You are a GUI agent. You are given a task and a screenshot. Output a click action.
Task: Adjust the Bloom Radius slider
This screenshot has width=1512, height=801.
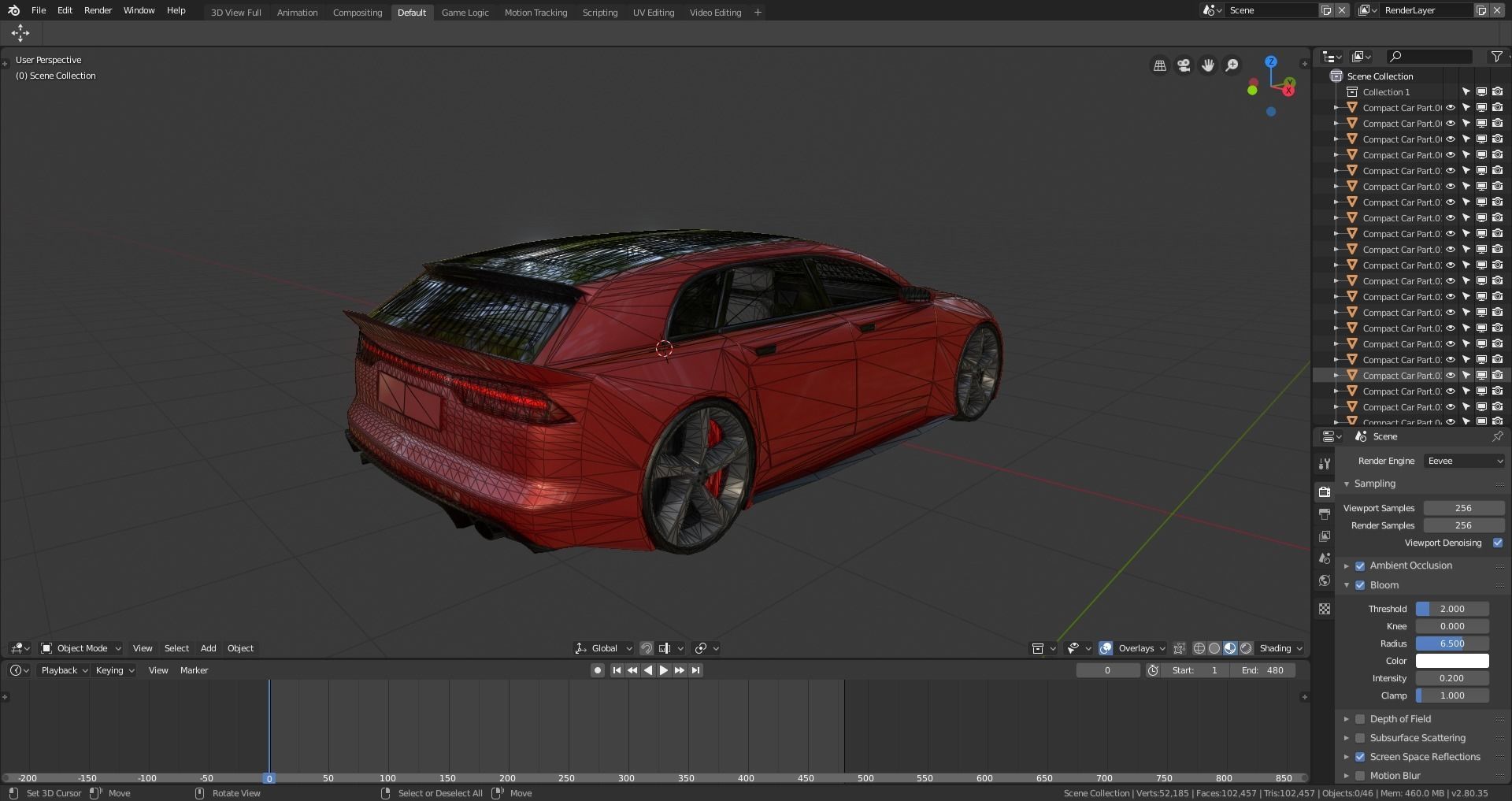point(1452,643)
